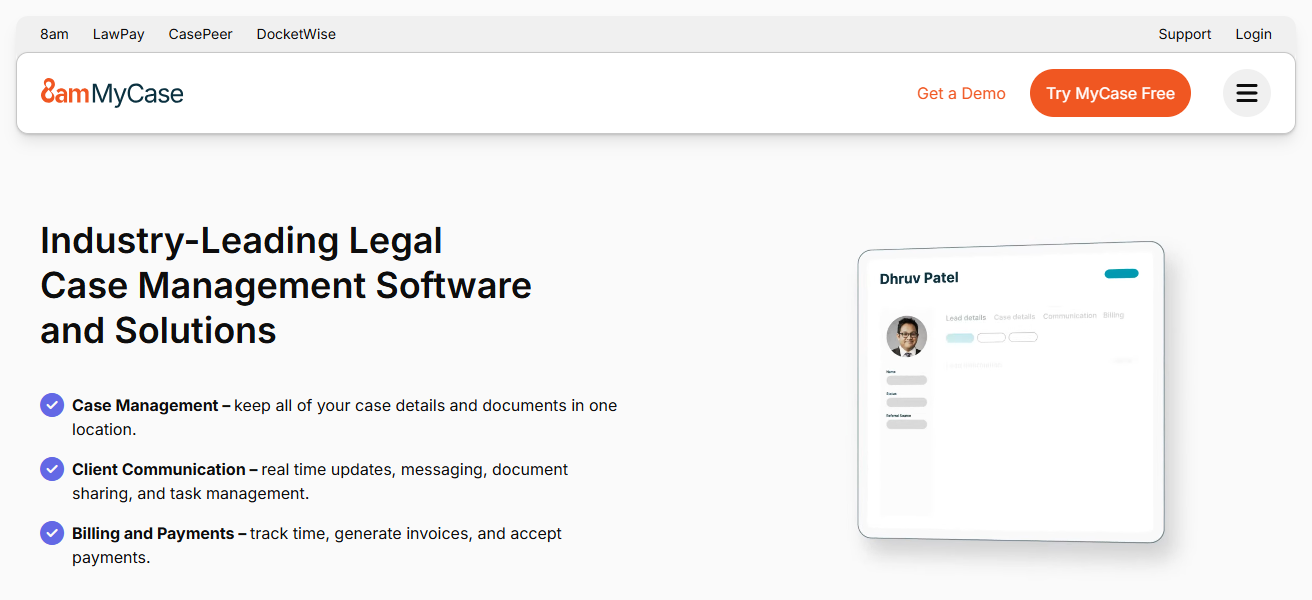
Task: Click the Client Communication checkmark icon
Action: (52, 469)
